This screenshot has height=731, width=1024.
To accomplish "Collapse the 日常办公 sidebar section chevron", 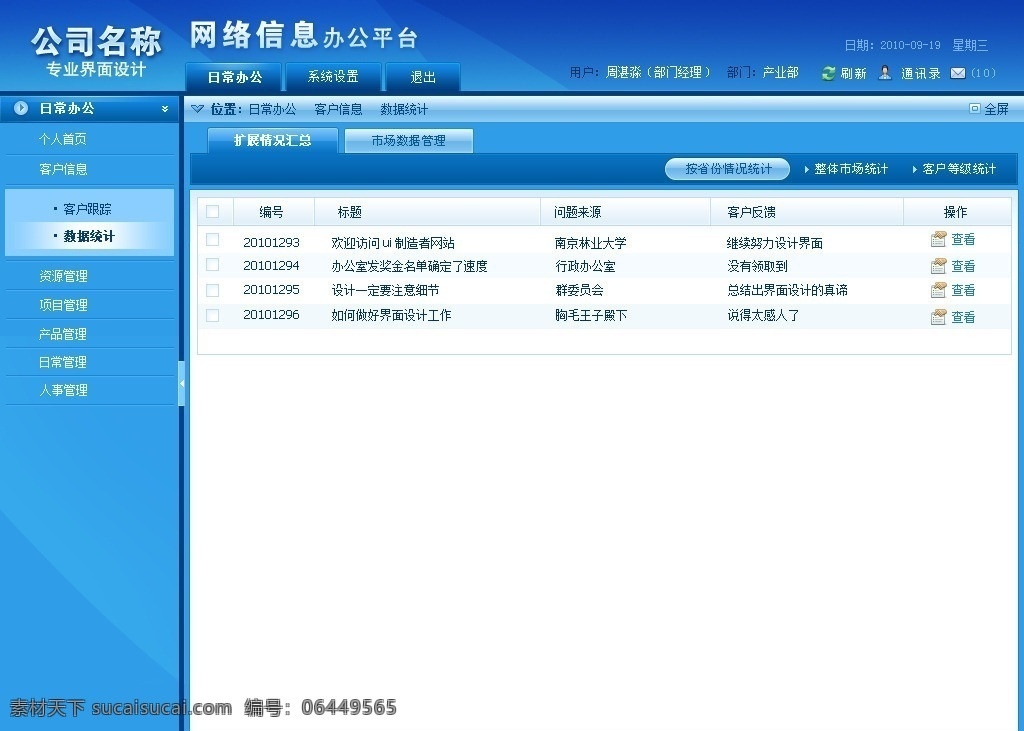I will pyautogui.click(x=165, y=109).
